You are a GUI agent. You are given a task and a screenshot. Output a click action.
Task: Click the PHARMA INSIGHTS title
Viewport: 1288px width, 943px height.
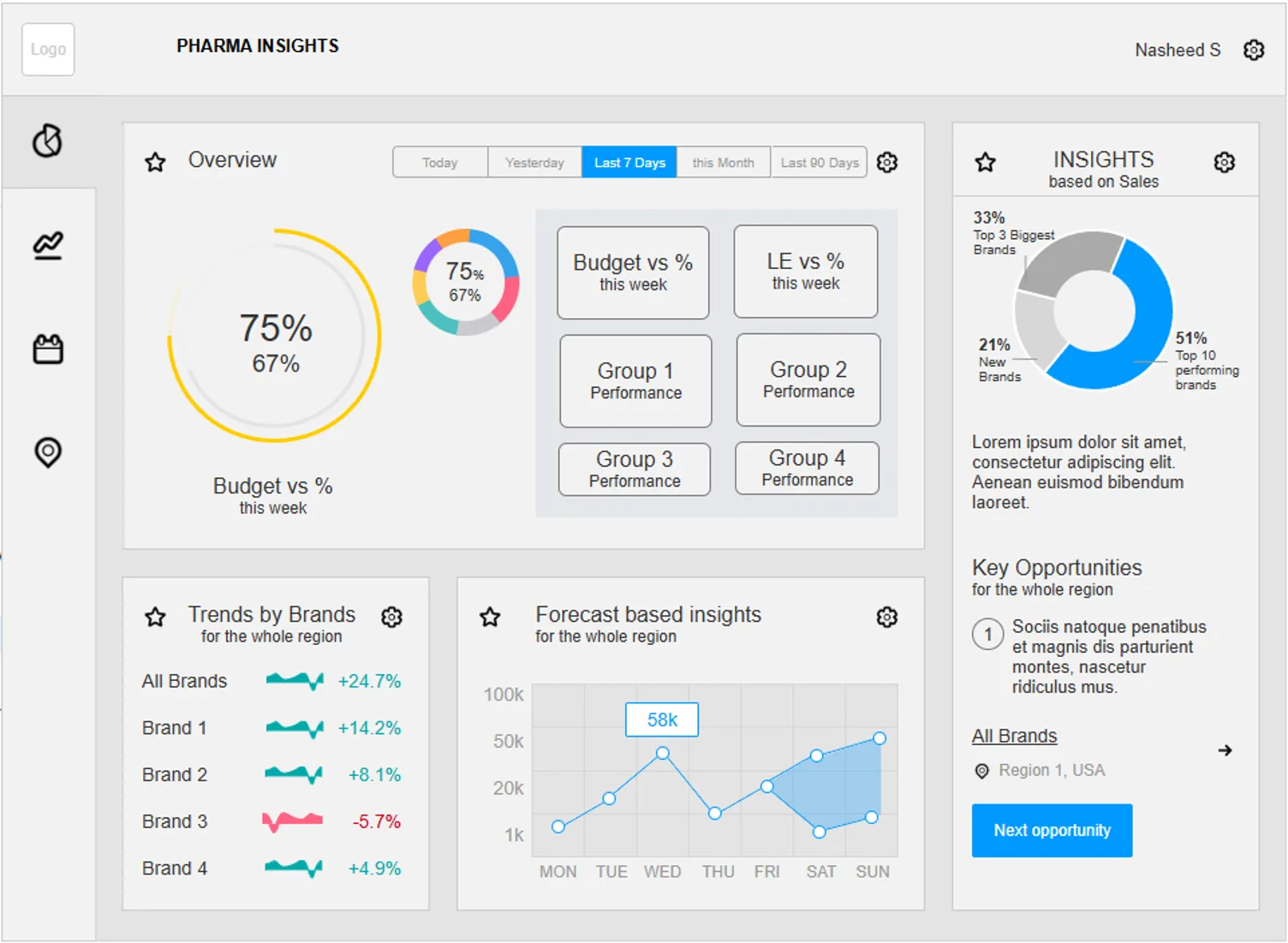(x=258, y=46)
